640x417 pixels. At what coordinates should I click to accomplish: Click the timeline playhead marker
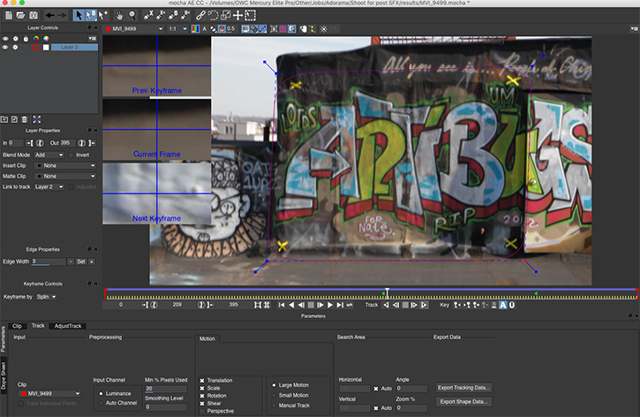[387, 293]
